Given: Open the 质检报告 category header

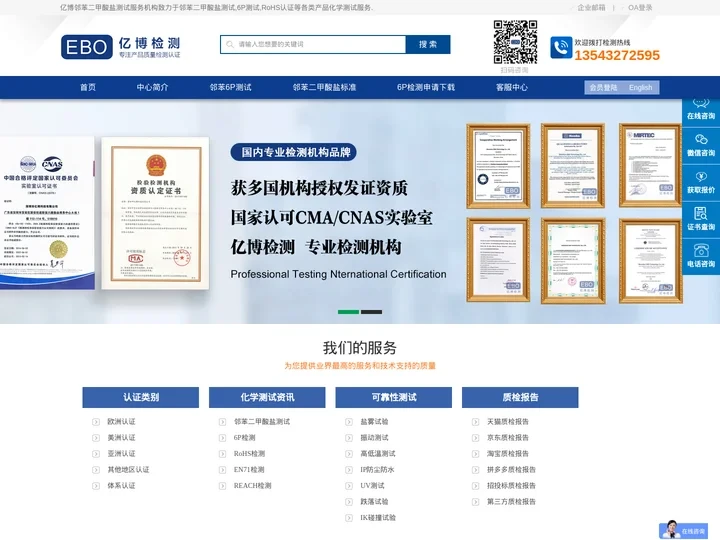Looking at the screenshot, I should coord(520,397).
